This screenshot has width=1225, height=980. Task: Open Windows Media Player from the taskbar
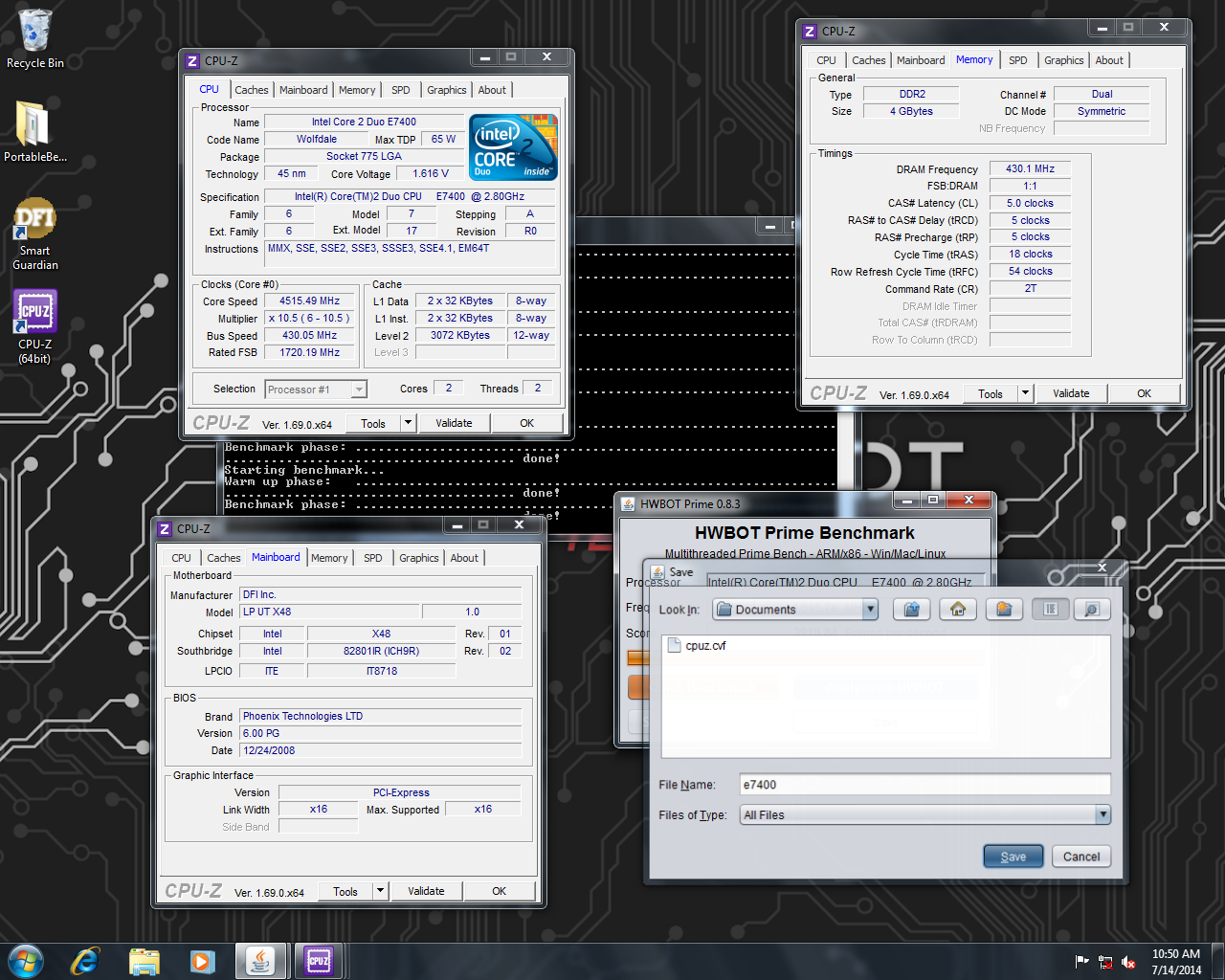pos(203,961)
